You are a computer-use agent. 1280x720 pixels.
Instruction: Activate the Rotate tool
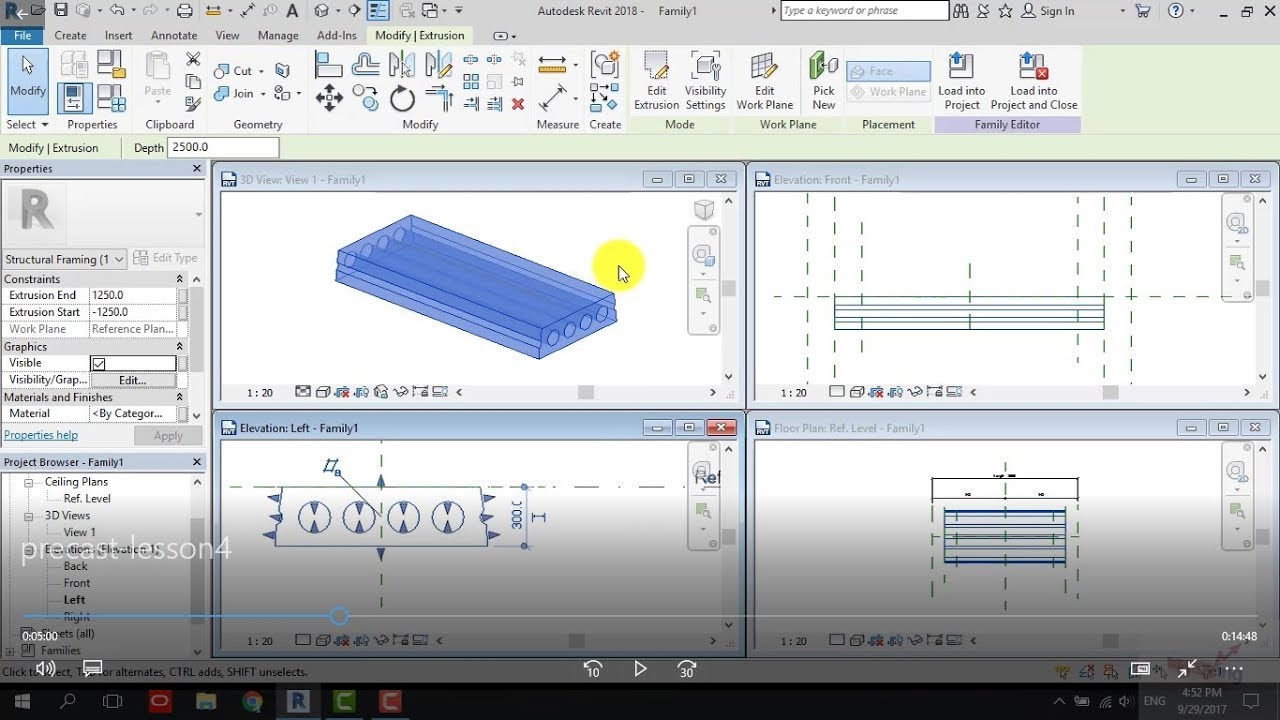pos(402,98)
